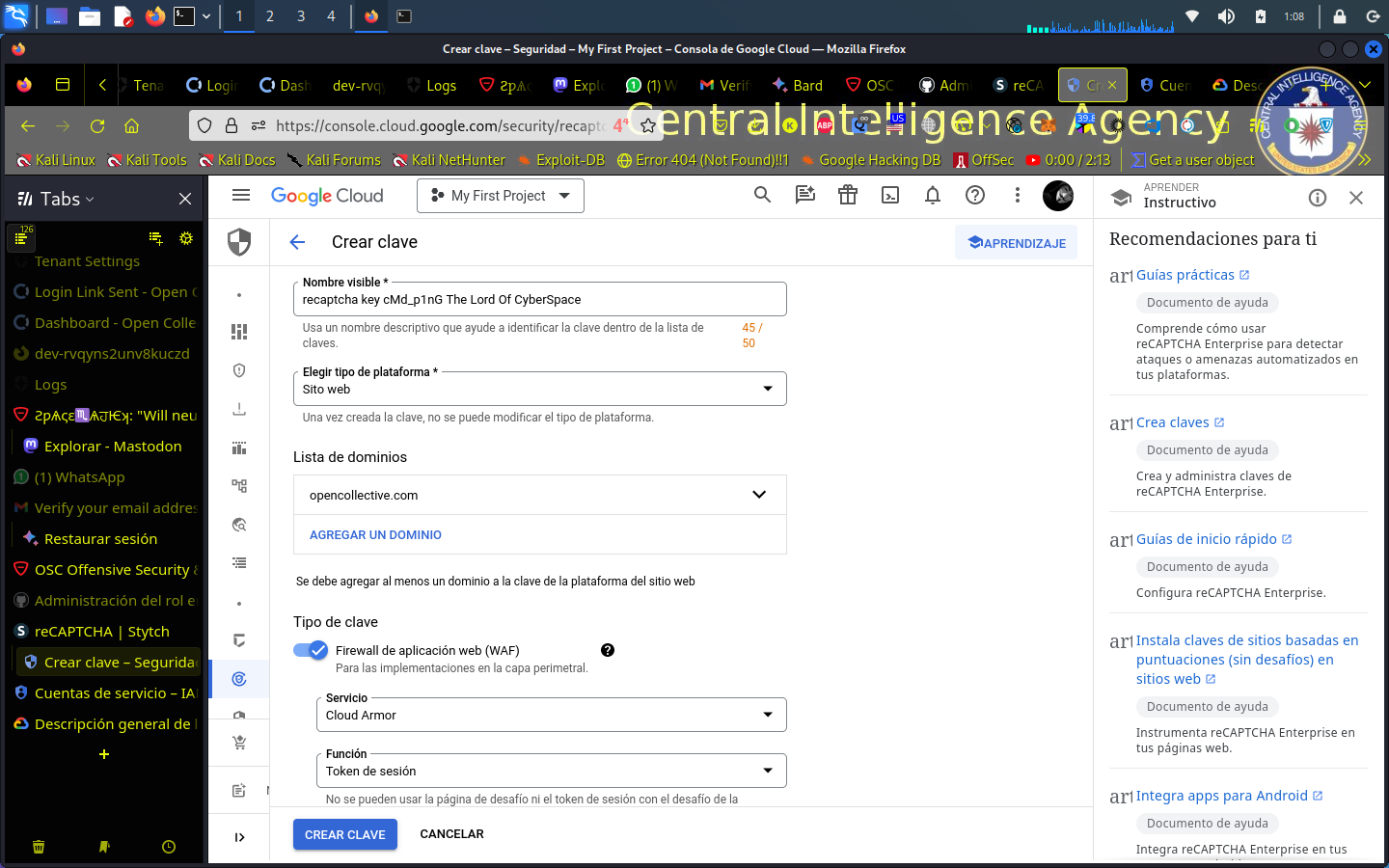Click the Firefox reload button

[x=97, y=125]
